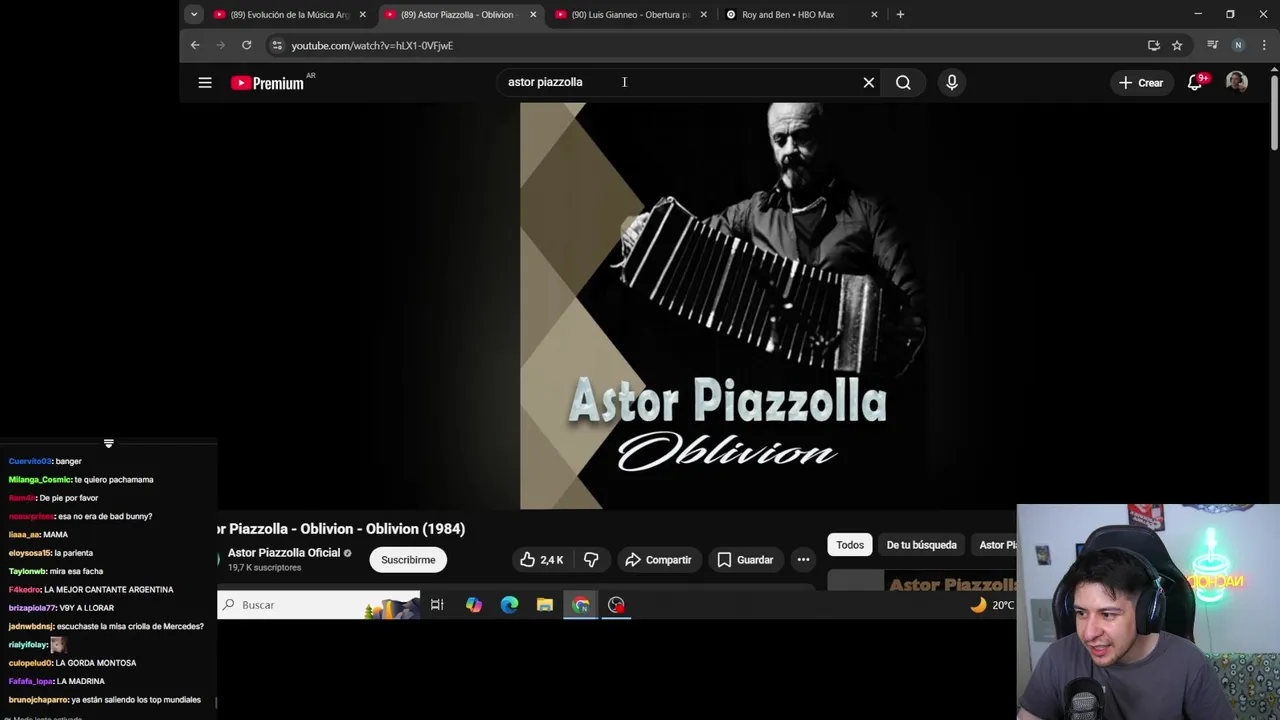The width and height of the screenshot is (1280, 720).
Task: Open the Chrome media controls icon
Action: [1213, 45]
